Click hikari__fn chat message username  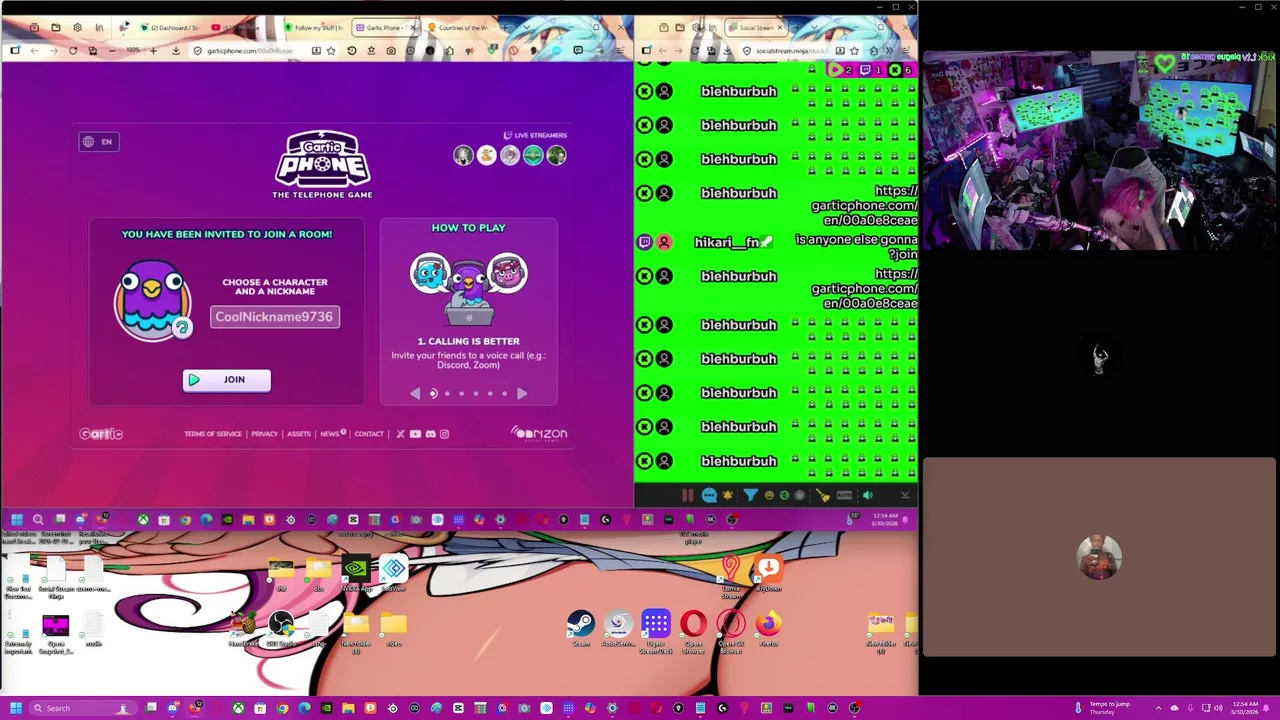coord(727,243)
